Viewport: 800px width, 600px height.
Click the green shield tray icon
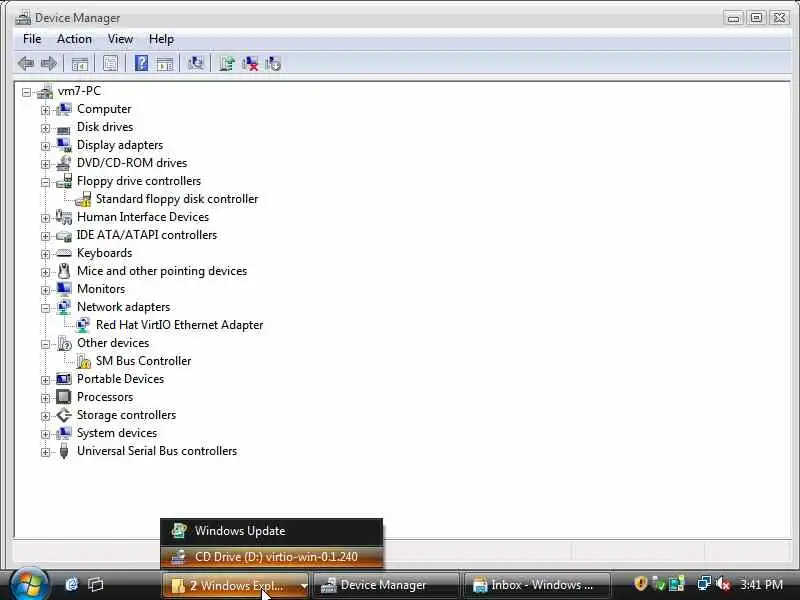pos(659,584)
